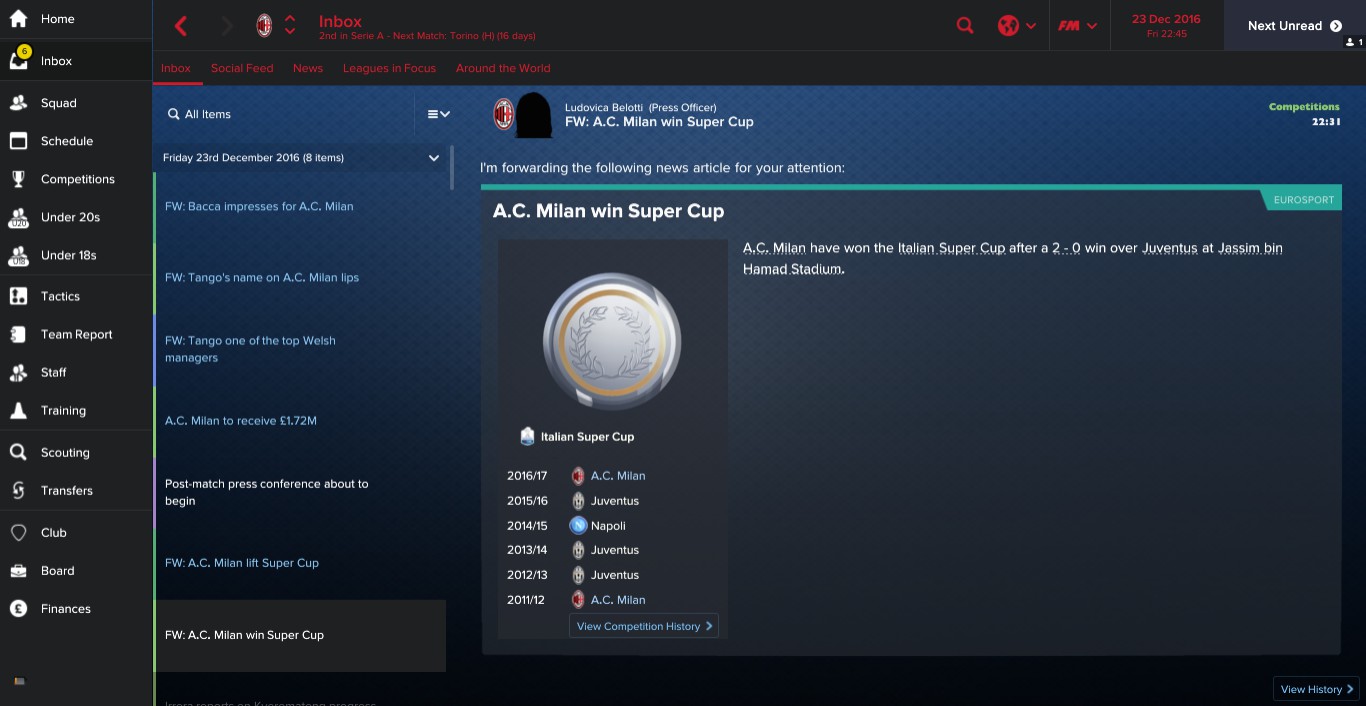Open the search magnifier icon
Screen dimensions: 1366x706
[965, 26]
